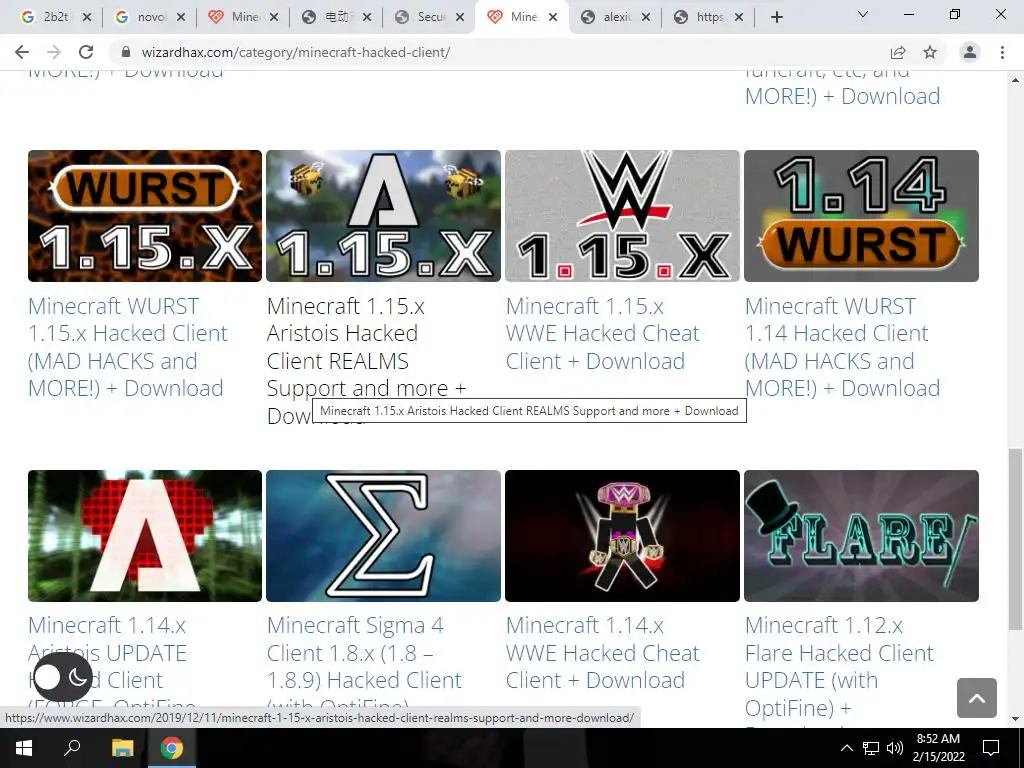Close the tab with Chinese title
The image size is (1024, 768).
coord(367,18)
